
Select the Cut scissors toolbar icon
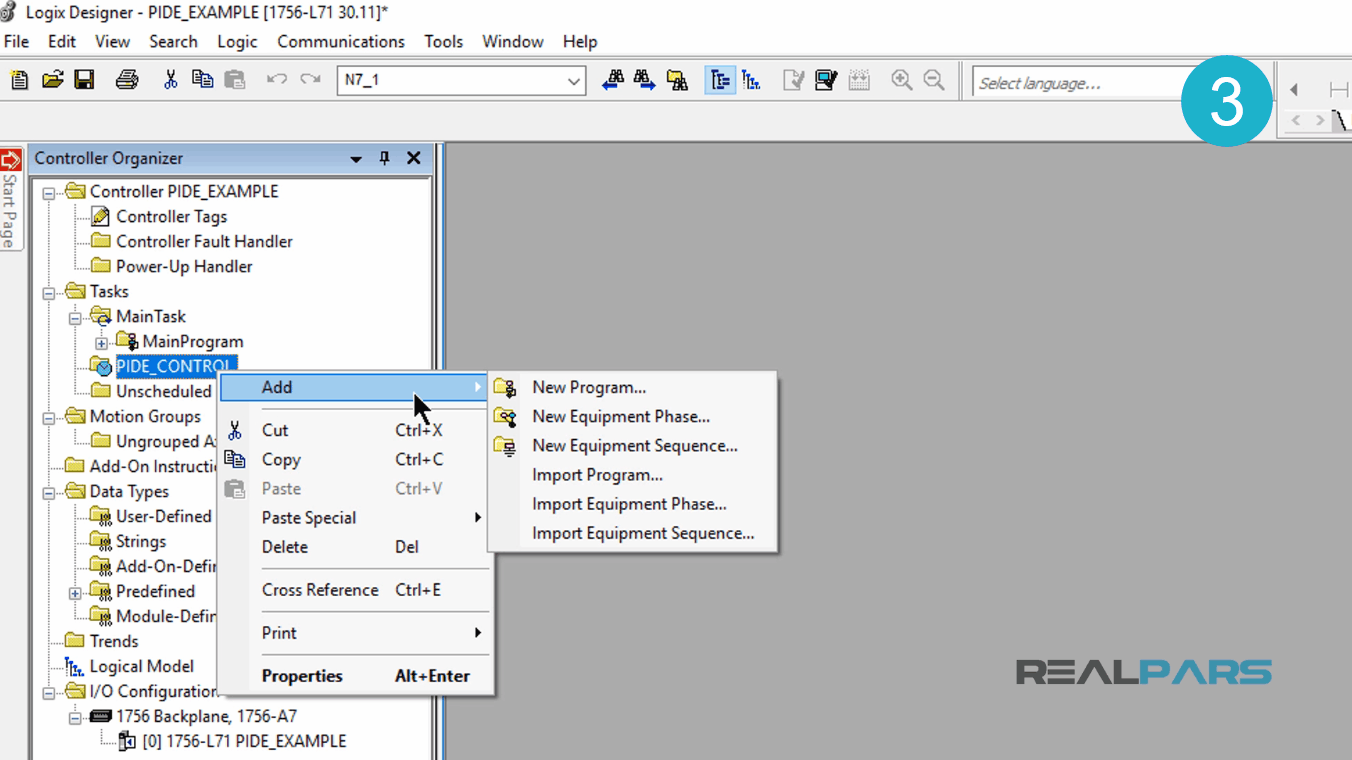(x=170, y=79)
